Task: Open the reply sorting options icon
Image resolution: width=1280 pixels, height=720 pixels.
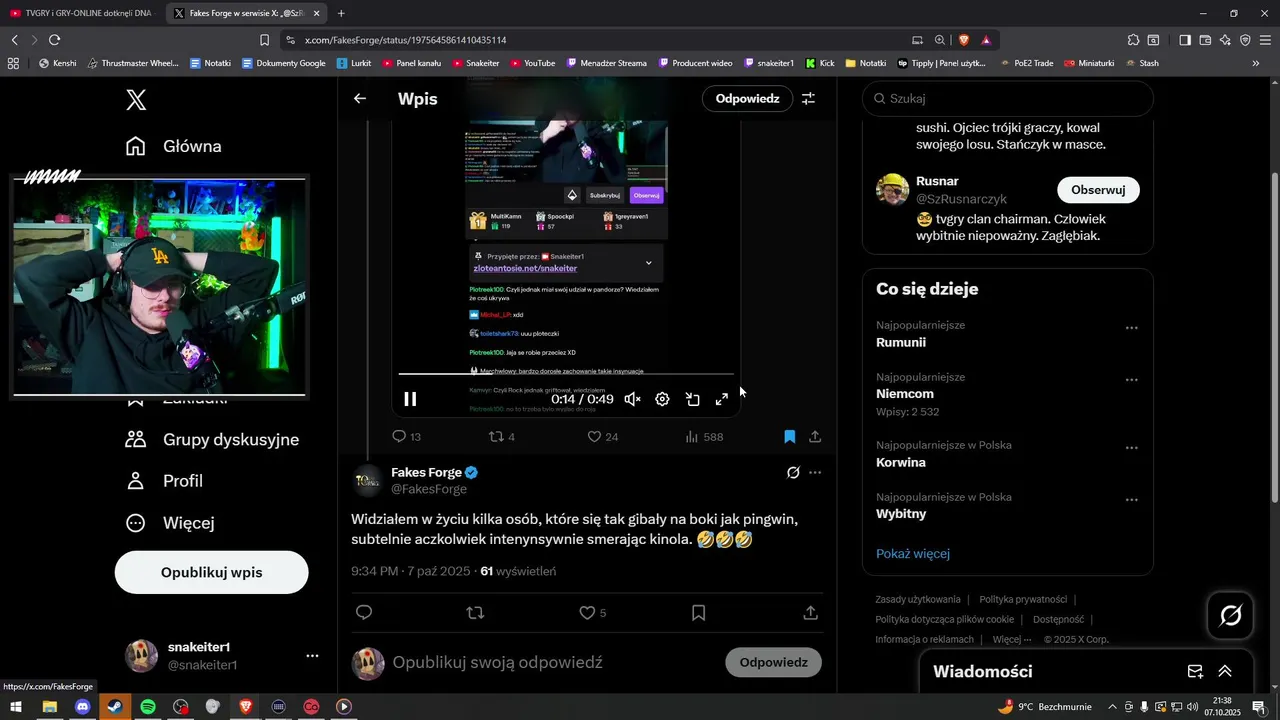Action: pos(808,99)
